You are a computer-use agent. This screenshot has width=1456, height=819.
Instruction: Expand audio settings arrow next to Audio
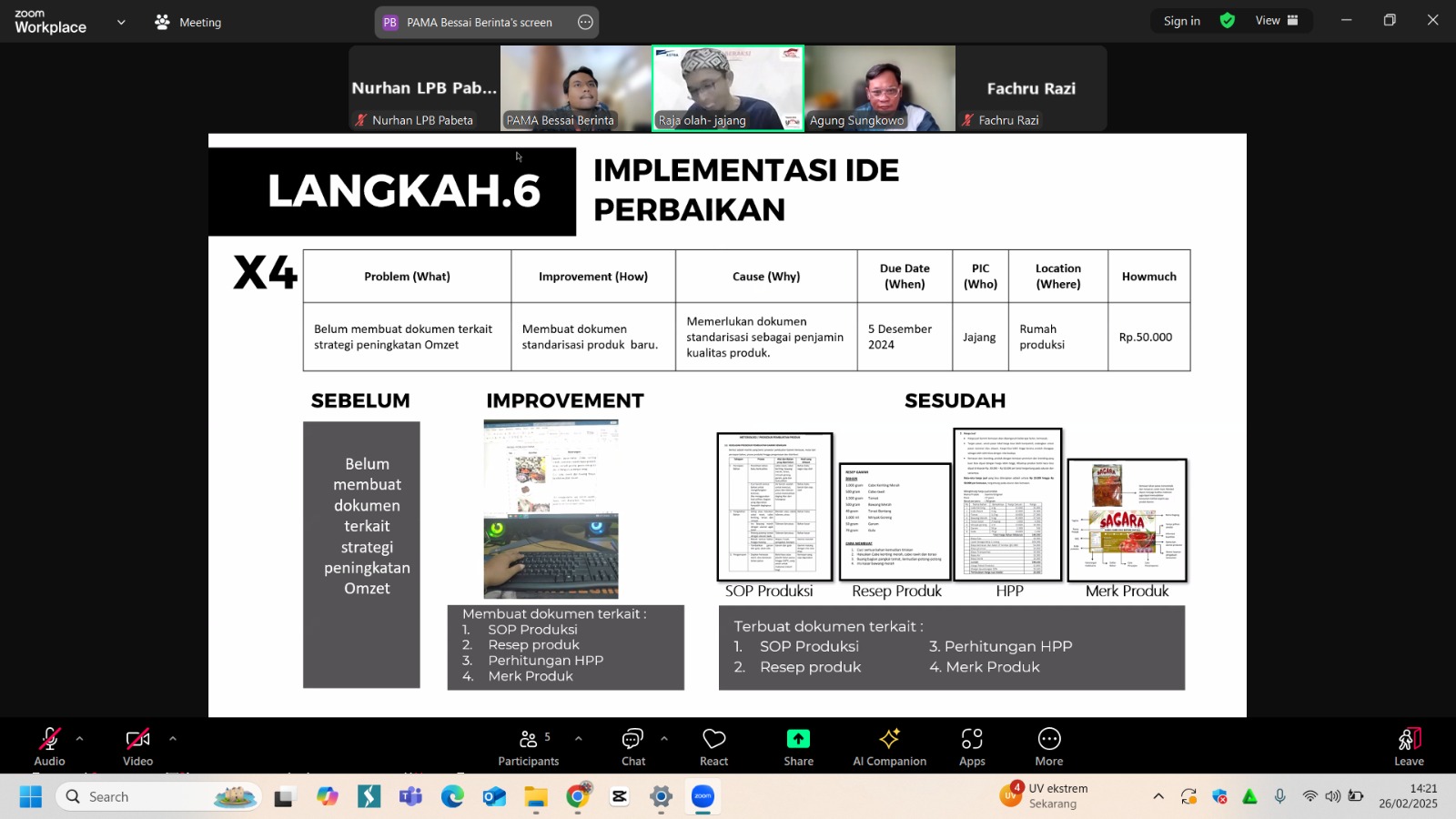click(x=79, y=739)
